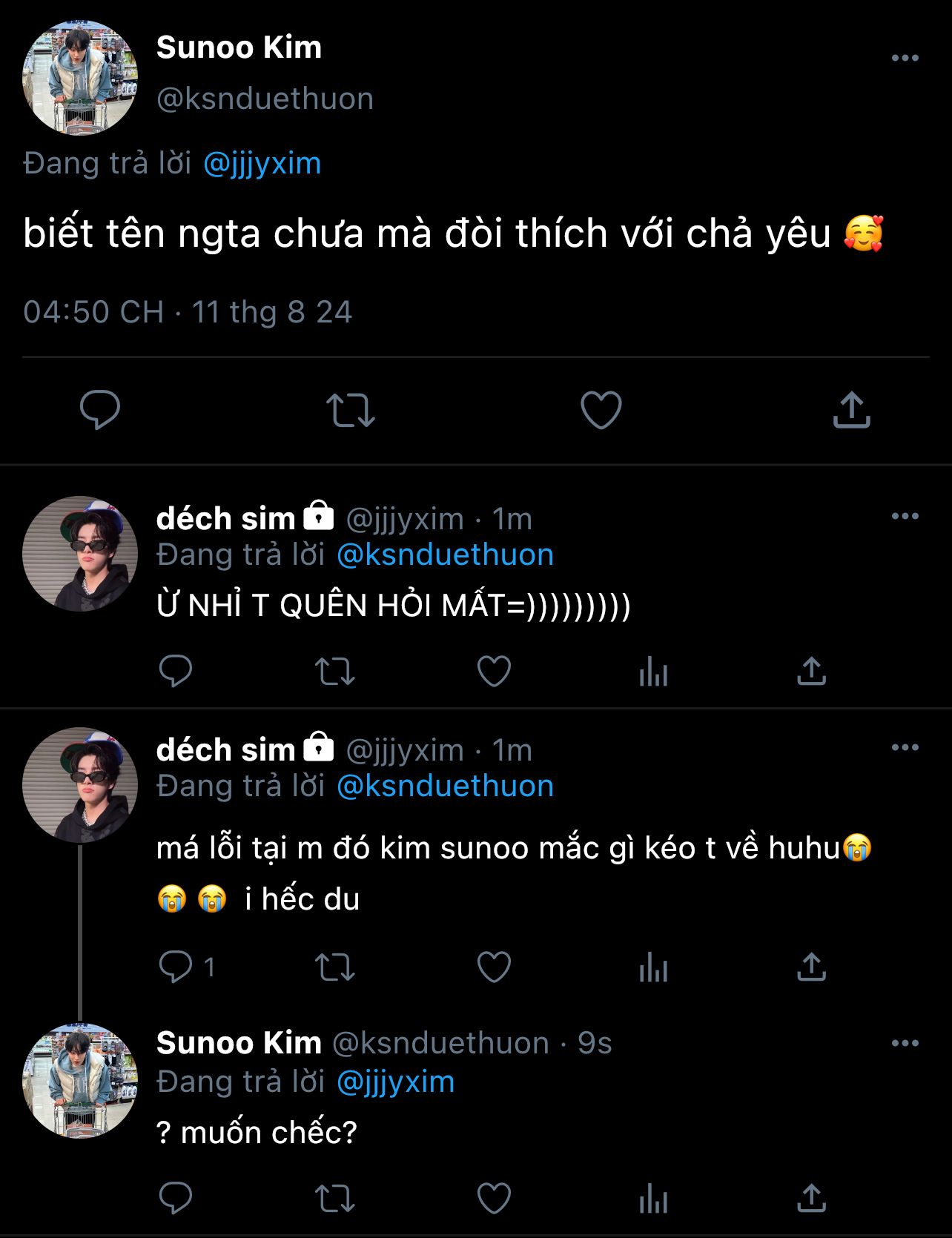952x1238 pixels.
Task: Retweet the main Sunoo Kim tweet
Action: tap(351, 410)
